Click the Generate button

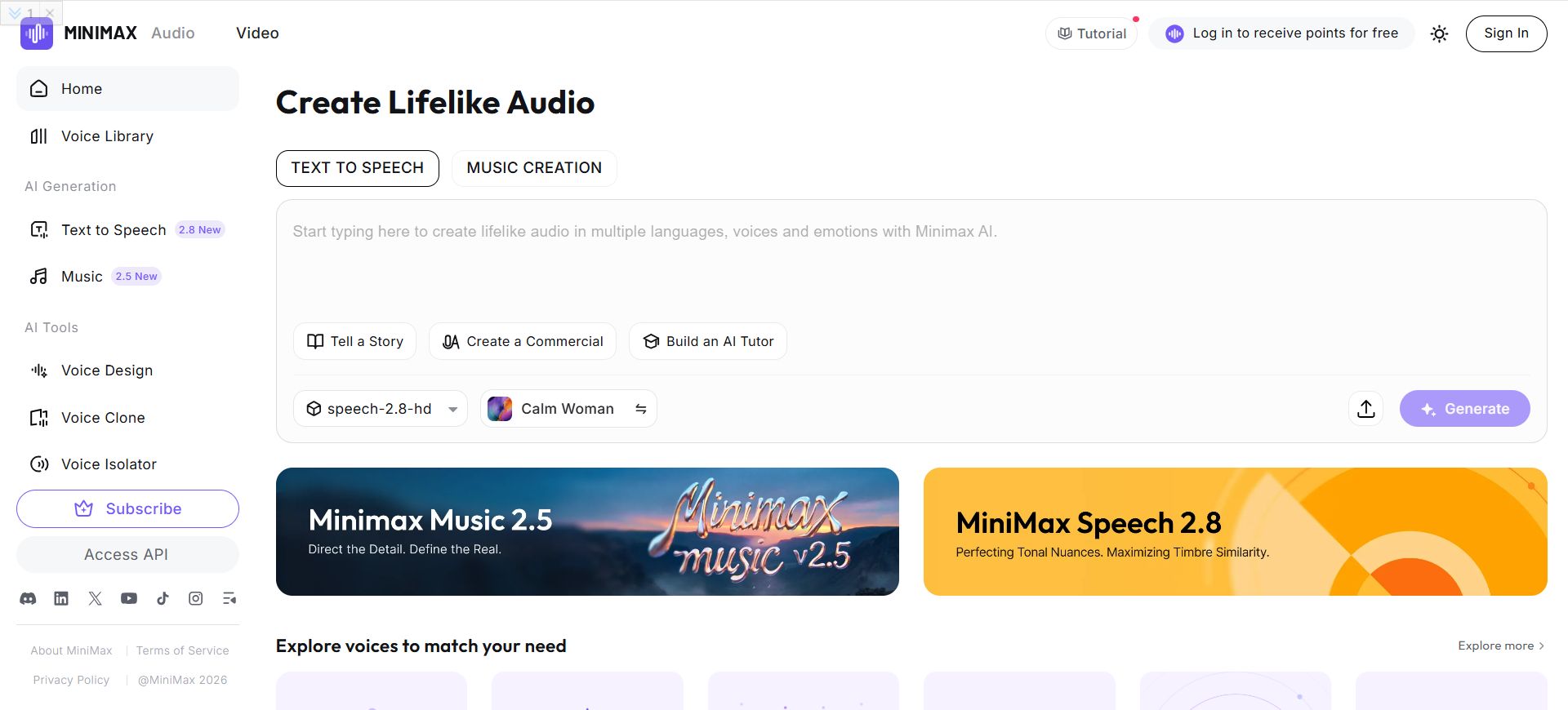(1465, 409)
